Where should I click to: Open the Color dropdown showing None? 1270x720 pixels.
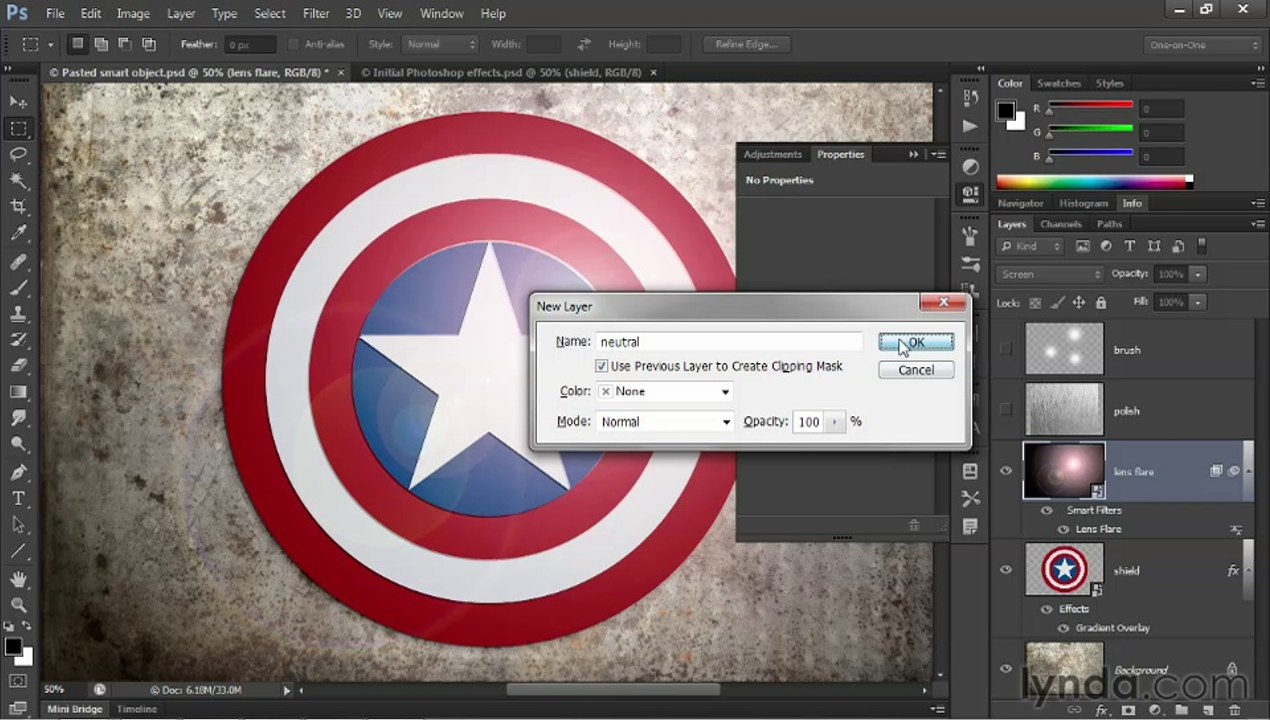pyautogui.click(x=665, y=392)
